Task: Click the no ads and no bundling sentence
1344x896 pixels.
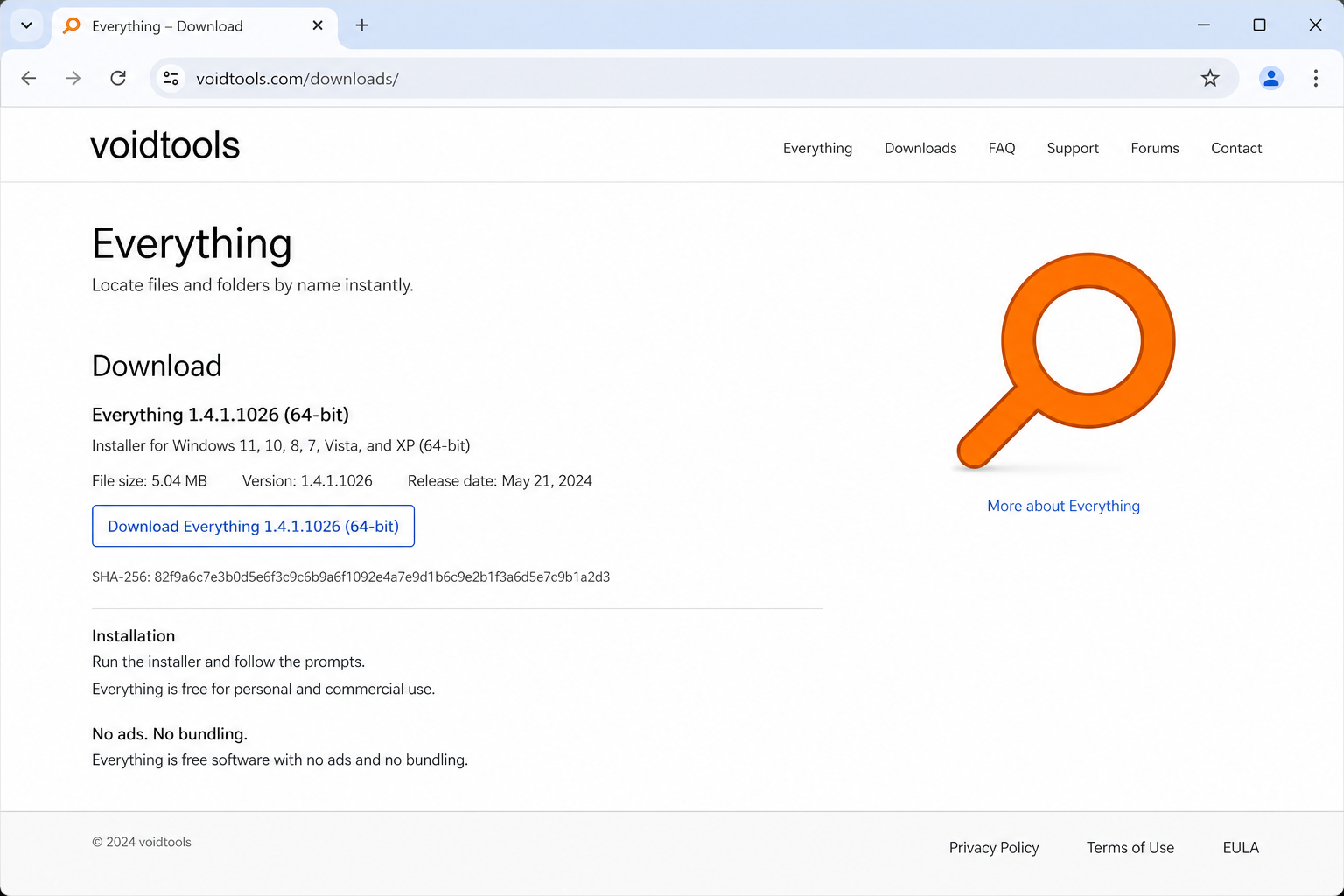Action: pos(280,759)
